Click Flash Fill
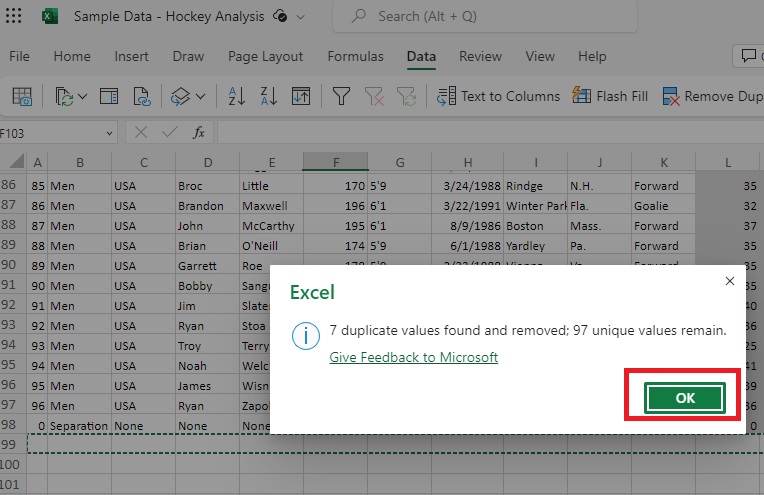The image size is (764, 495). coord(610,96)
